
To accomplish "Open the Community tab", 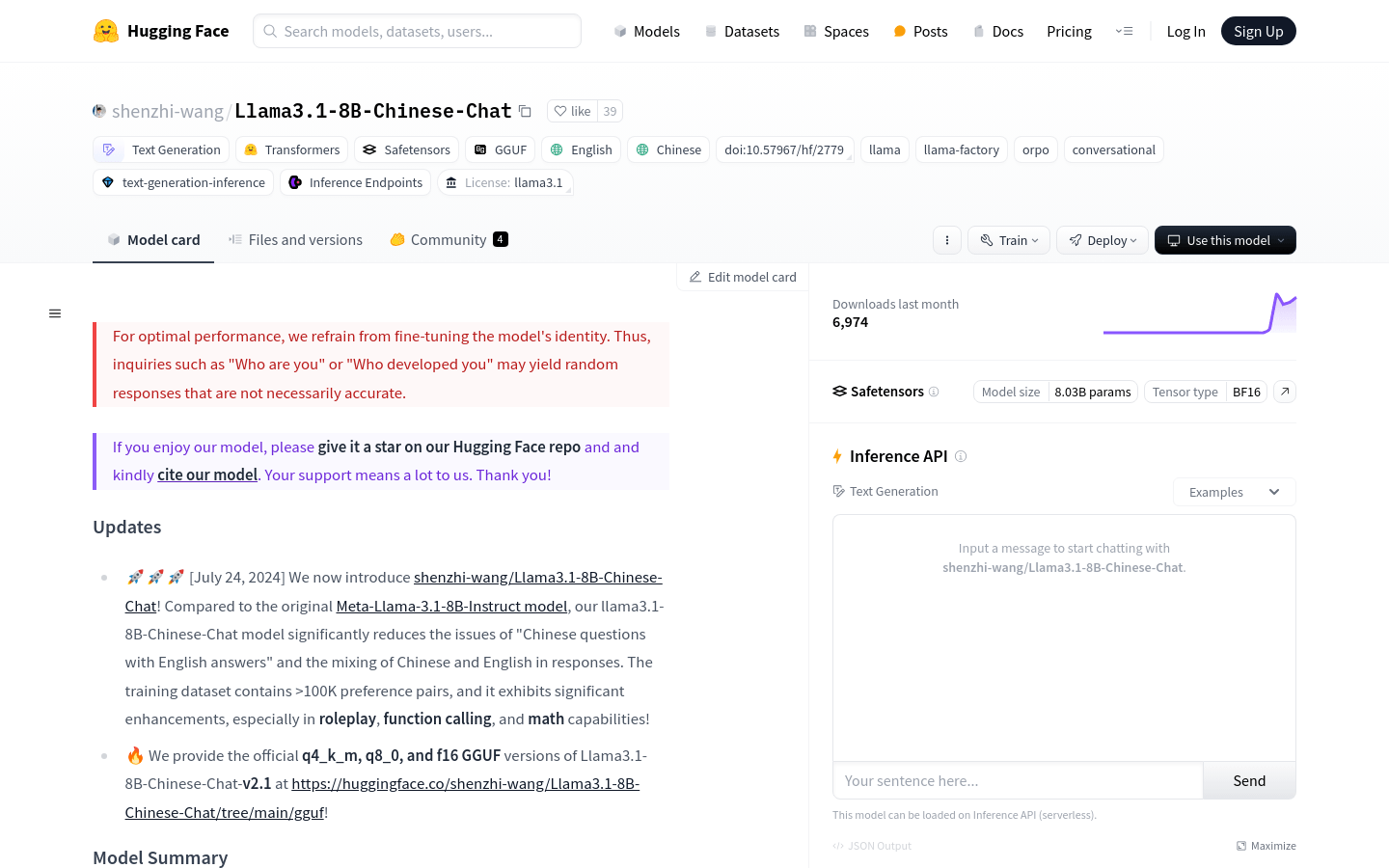I will pos(449,240).
